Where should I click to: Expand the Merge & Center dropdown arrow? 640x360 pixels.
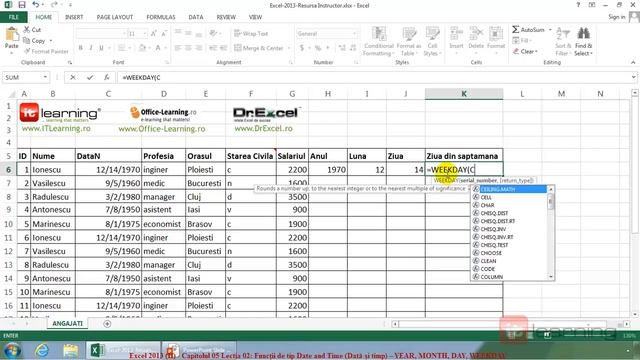click(x=289, y=48)
